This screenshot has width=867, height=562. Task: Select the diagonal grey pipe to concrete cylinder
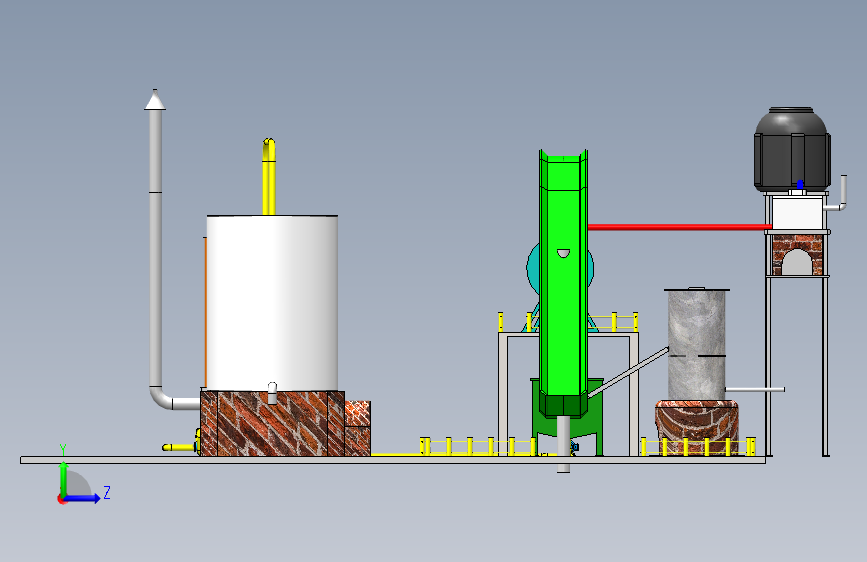(628, 372)
